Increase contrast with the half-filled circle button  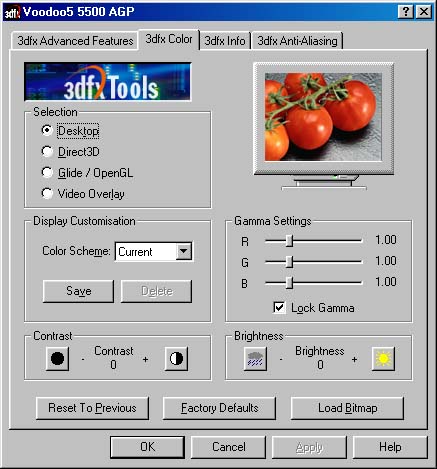pos(176,359)
